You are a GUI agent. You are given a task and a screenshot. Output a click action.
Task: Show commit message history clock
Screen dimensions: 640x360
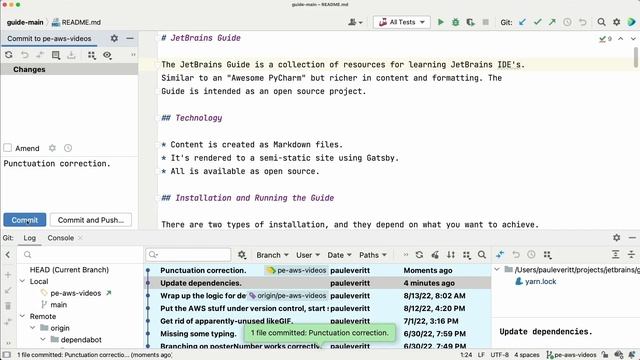(68, 148)
